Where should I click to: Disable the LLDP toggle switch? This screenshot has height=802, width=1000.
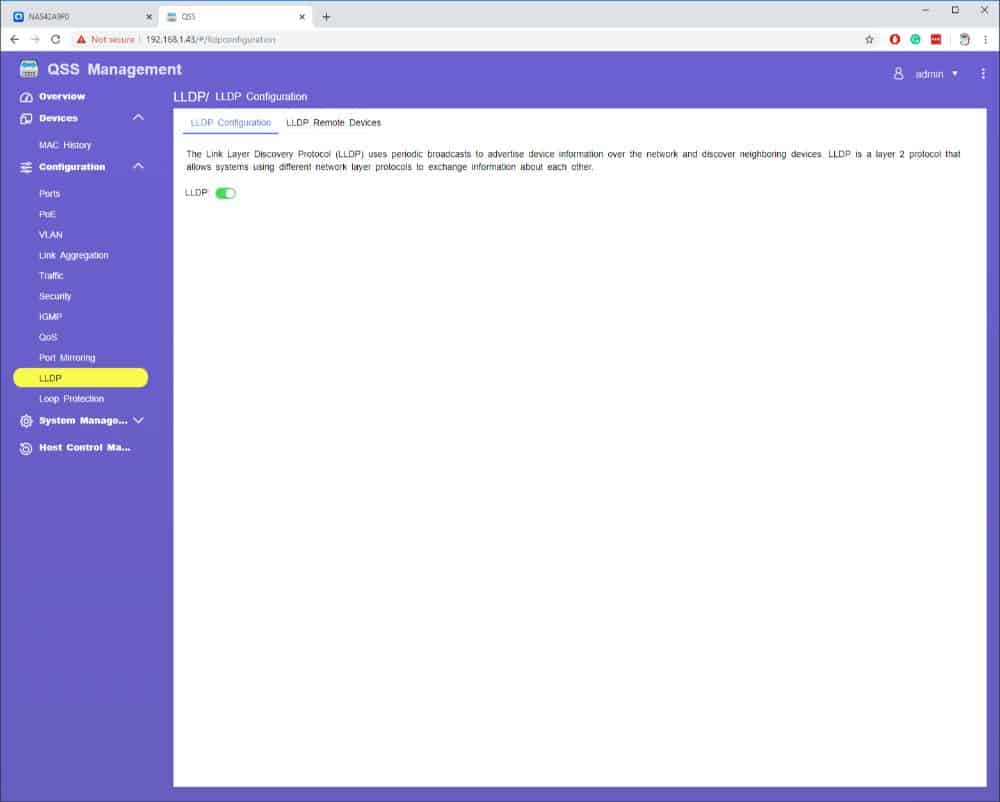click(225, 193)
